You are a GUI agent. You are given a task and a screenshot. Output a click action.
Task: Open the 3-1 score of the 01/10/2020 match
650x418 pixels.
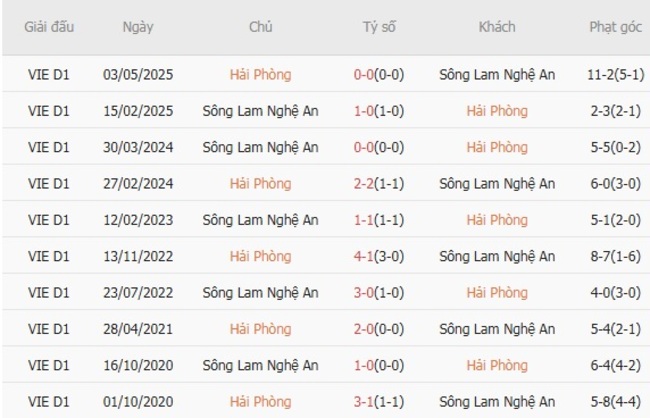pos(379,403)
